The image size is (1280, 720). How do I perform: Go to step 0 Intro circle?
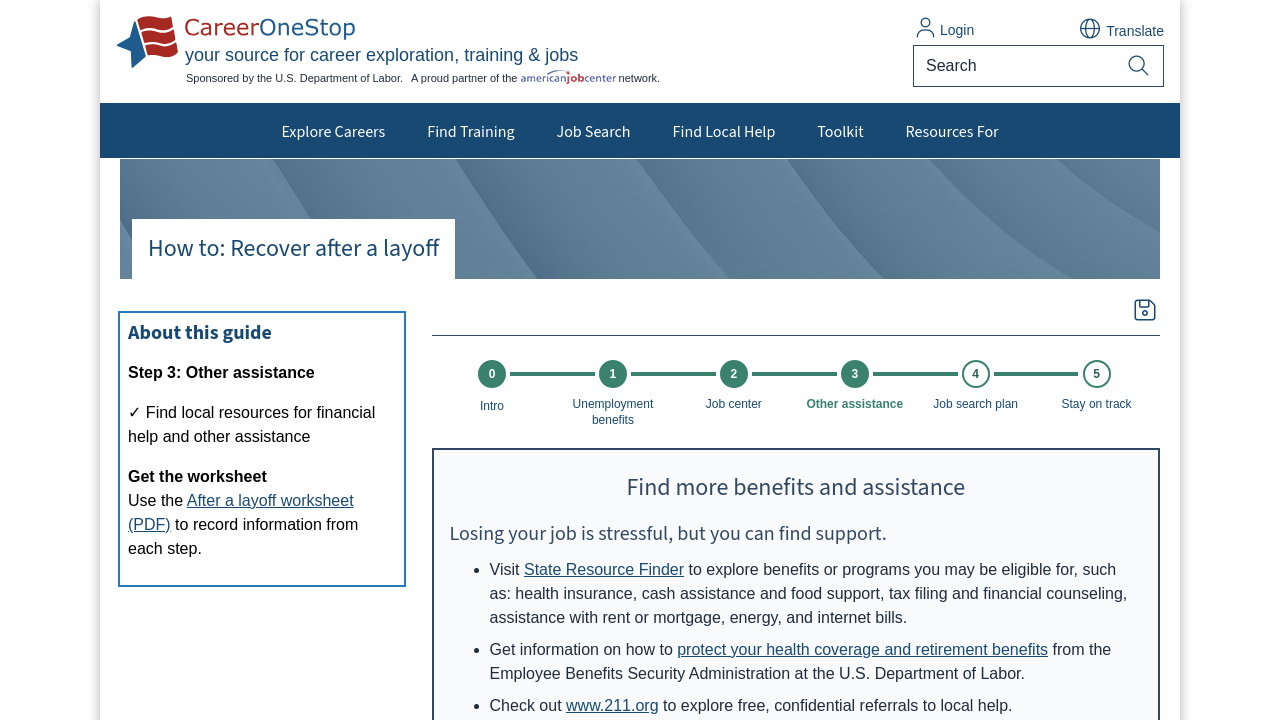click(492, 374)
